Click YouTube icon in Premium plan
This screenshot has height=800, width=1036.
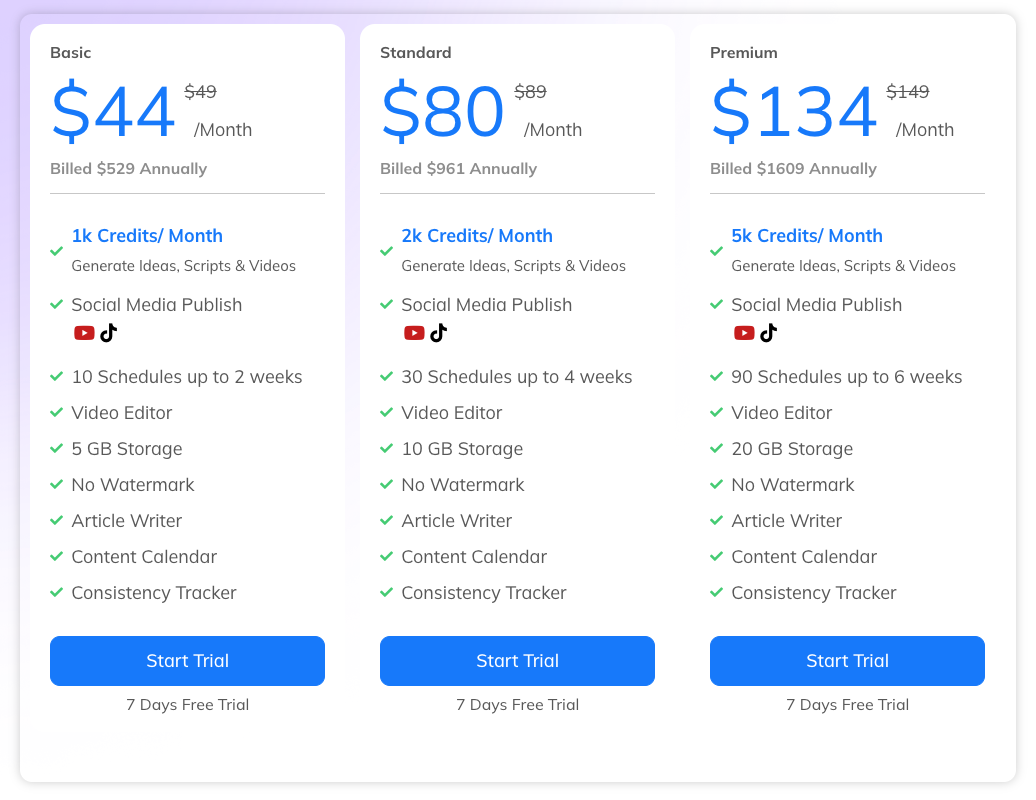coord(744,333)
